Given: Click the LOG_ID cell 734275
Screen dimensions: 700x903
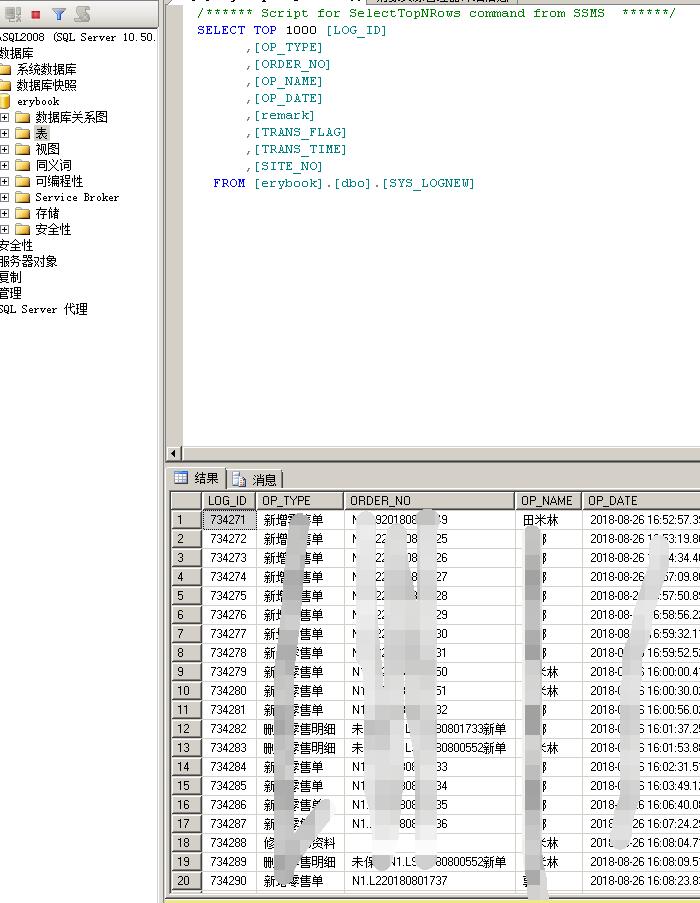Looking at the screenshot, I should (229, 595).
